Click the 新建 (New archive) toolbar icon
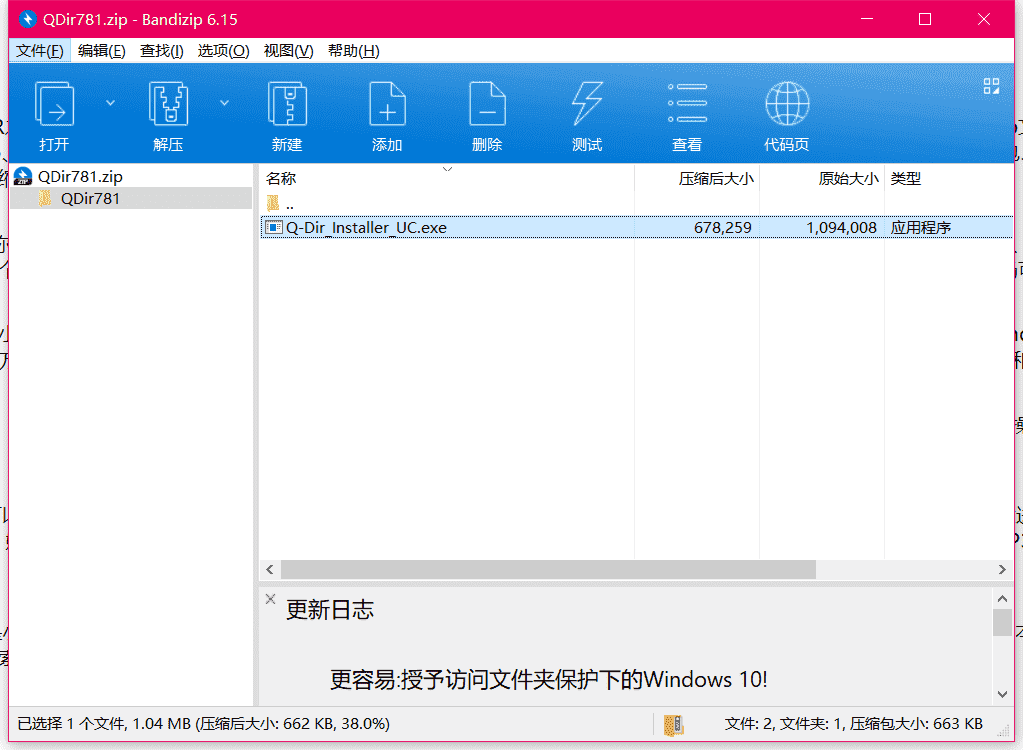This screenshot has height=750, width=1023. pyautogui.click(x=287, y=104)
